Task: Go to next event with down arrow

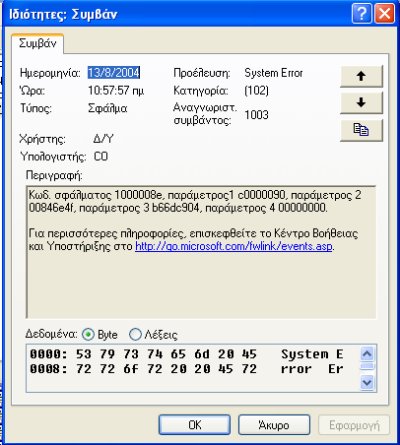Action: tap(361, 103)
